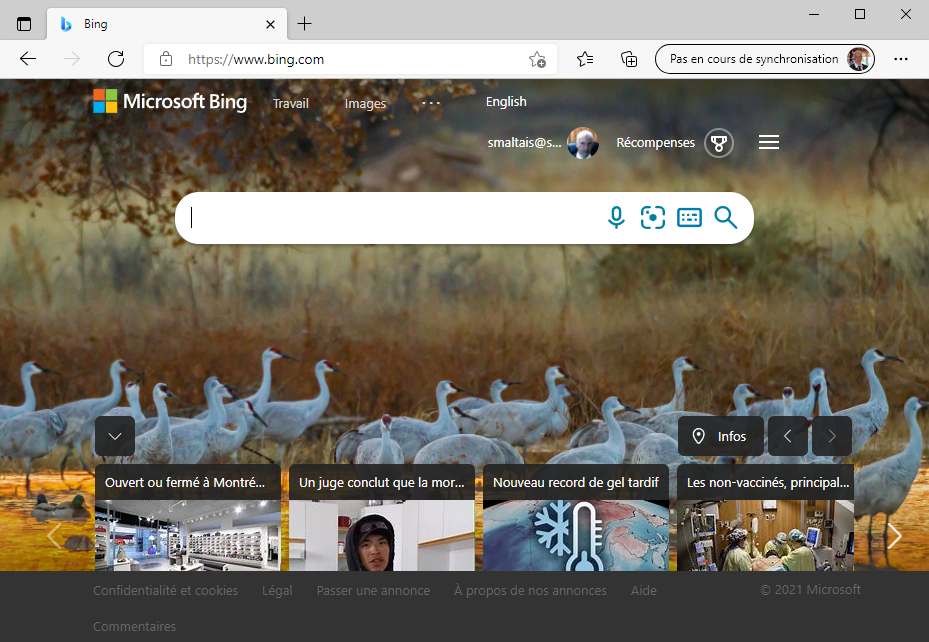Open visual search camera icon
Image resolution: width=929 pixels, height=642 pixels.
(x=653, y=217)
